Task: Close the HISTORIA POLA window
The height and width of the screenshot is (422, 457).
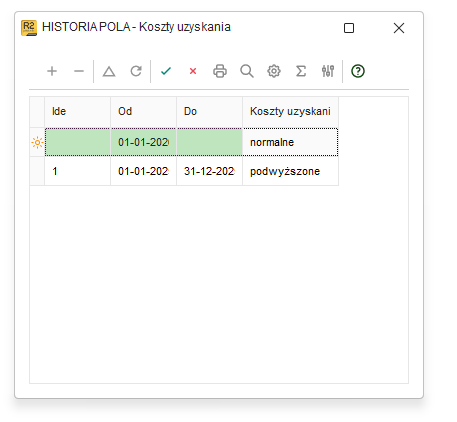Action: [399, 28]
